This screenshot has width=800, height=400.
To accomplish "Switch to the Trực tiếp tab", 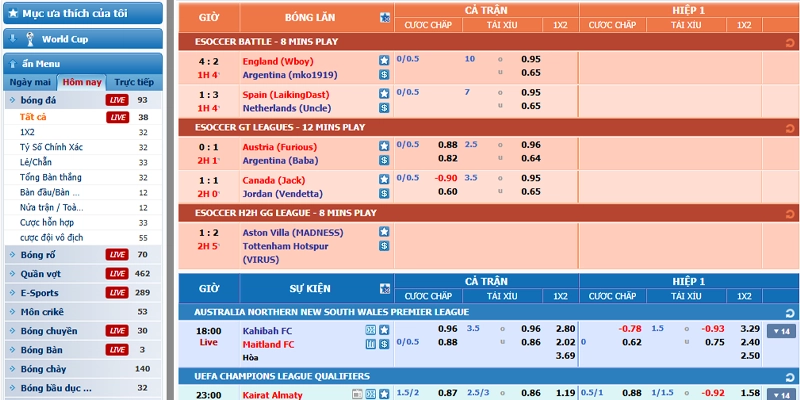I will pos(134,82).
